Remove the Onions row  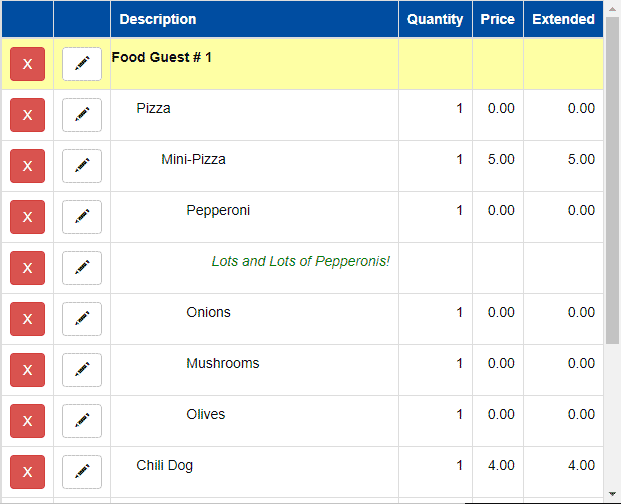point(27,319)
